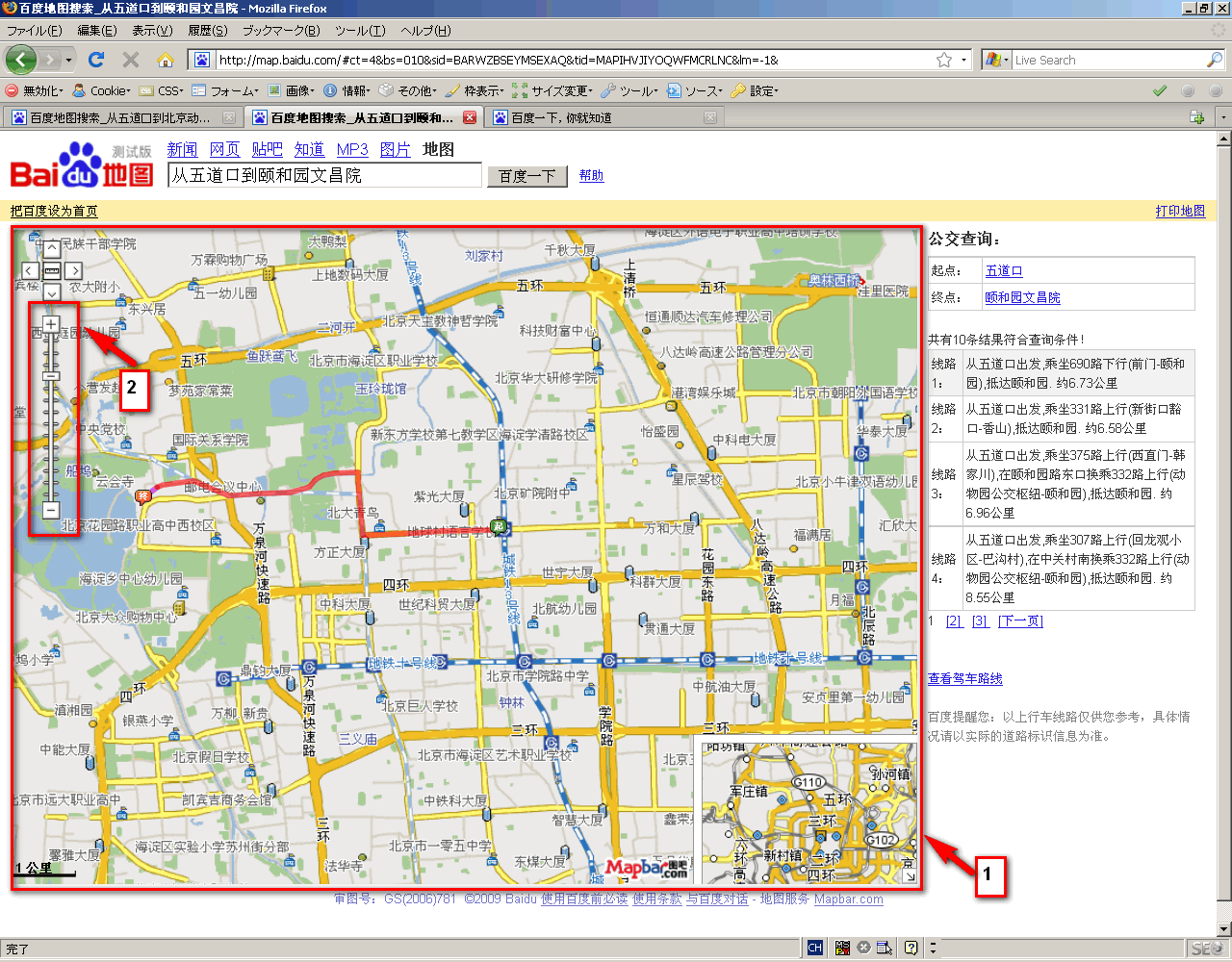The width and height of the screenshot is (1232, 962).
Task: Click the ruler distance tool on map
Action: 52,270
